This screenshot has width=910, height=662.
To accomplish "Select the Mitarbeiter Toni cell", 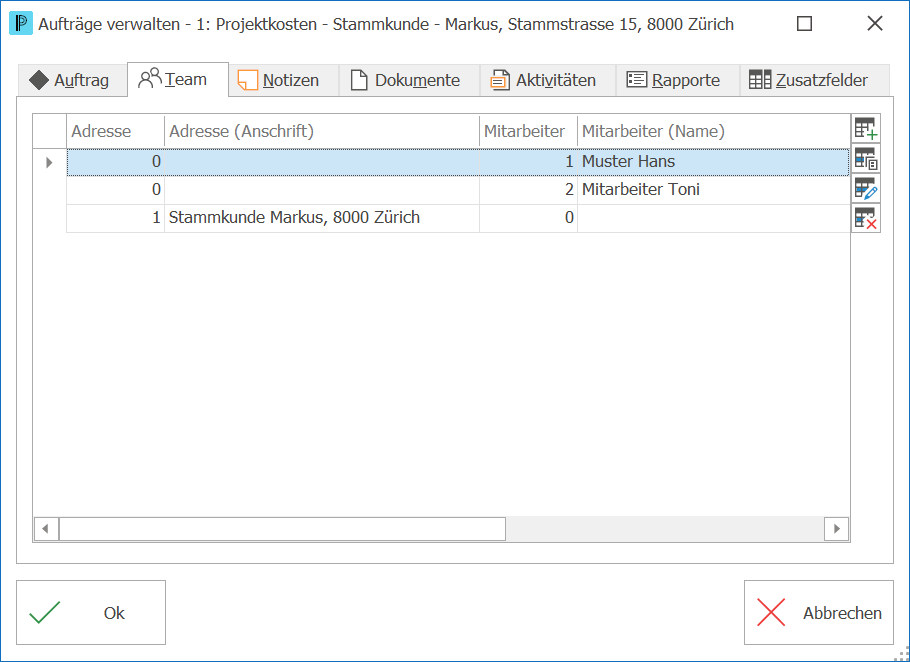I will [x=714, y=190].
